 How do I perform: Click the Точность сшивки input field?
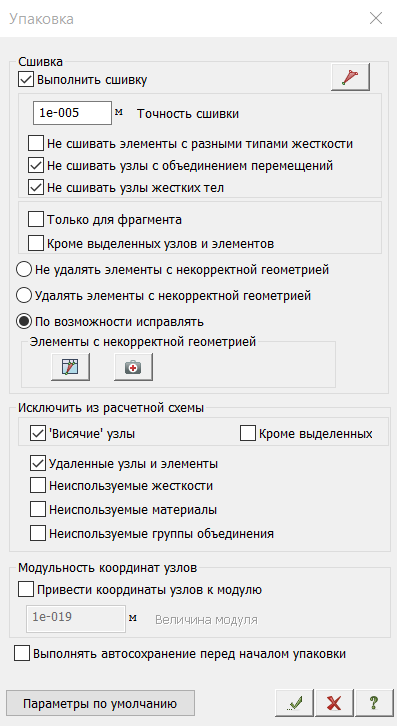pos(73,113)
